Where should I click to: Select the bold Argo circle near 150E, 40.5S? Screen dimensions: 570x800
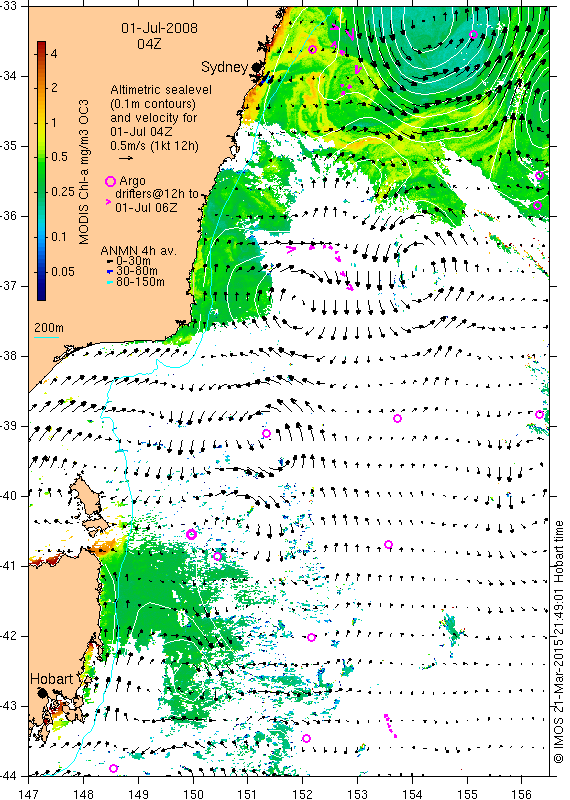pos(191,534)
